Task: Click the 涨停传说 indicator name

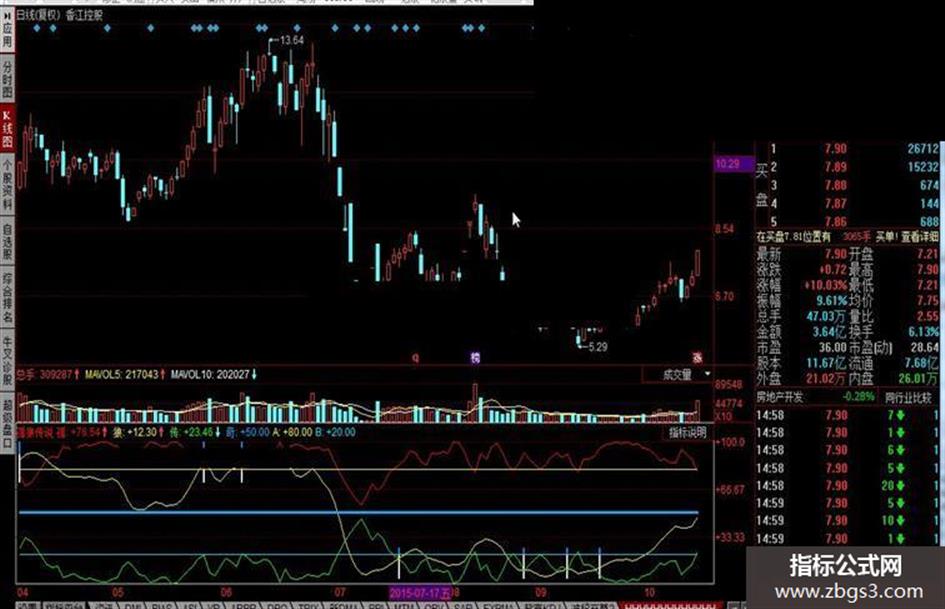Action: (x=35, y=432)
